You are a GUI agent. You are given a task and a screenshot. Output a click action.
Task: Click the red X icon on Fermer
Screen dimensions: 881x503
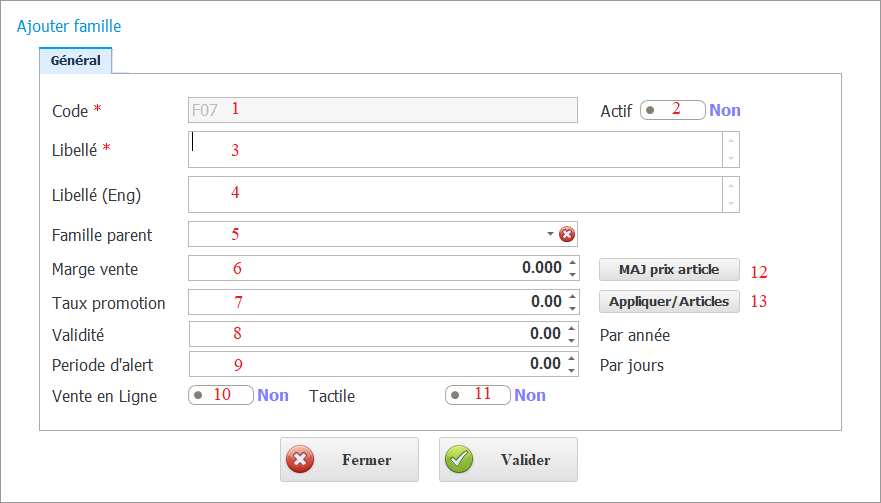tap(300, 460)
